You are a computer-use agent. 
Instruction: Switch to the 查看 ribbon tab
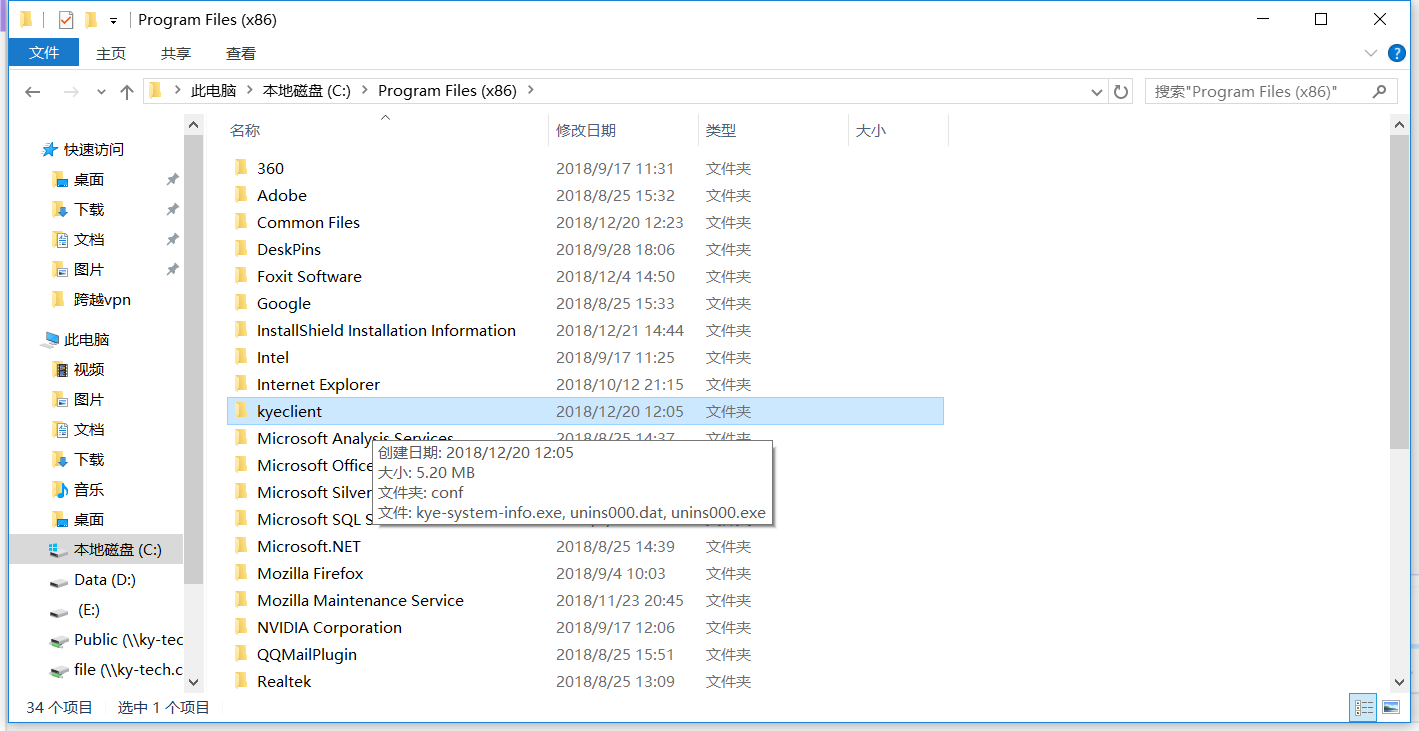(x=241, y=53)
